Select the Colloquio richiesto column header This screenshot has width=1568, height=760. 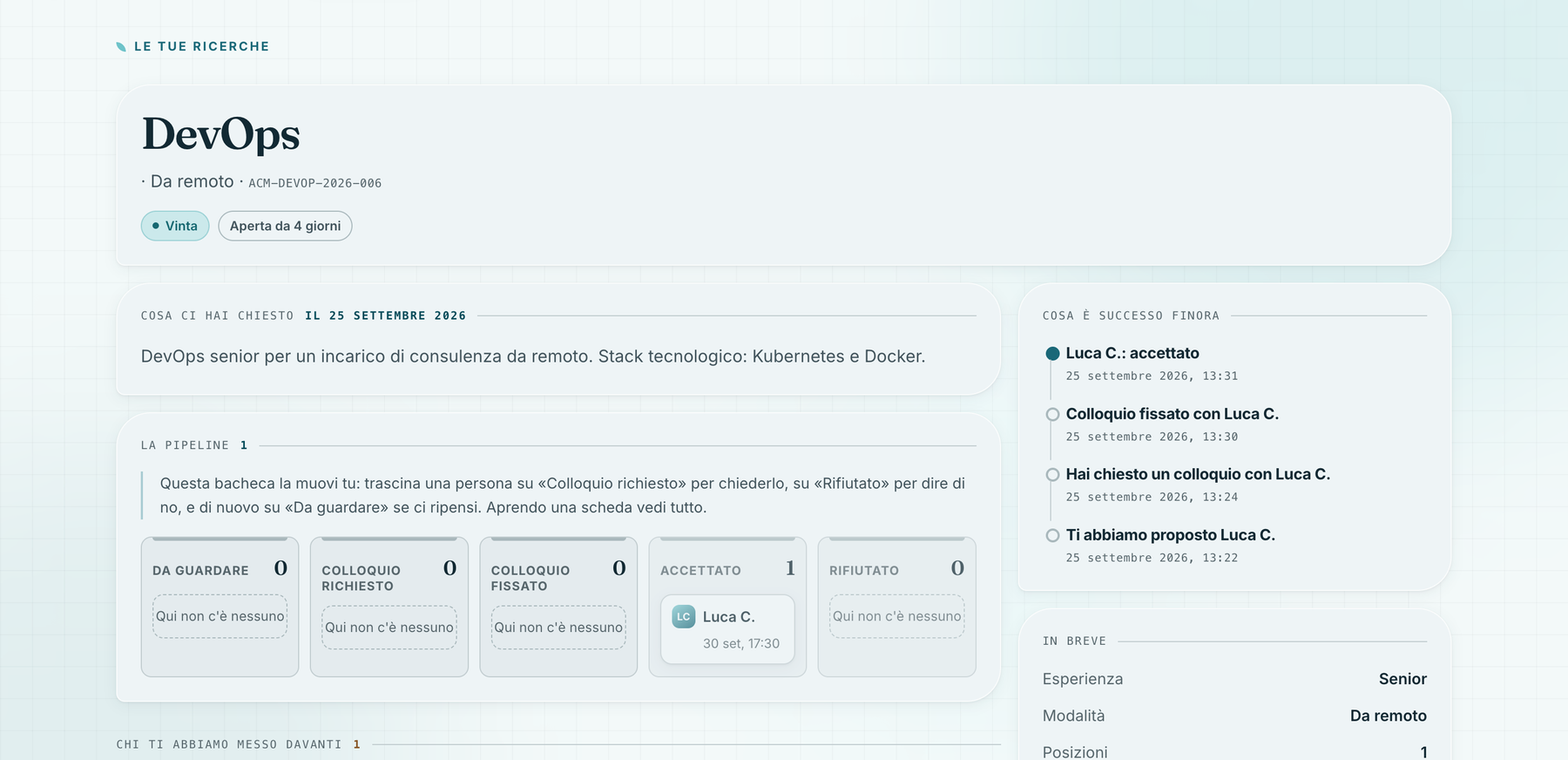point(361,578)
